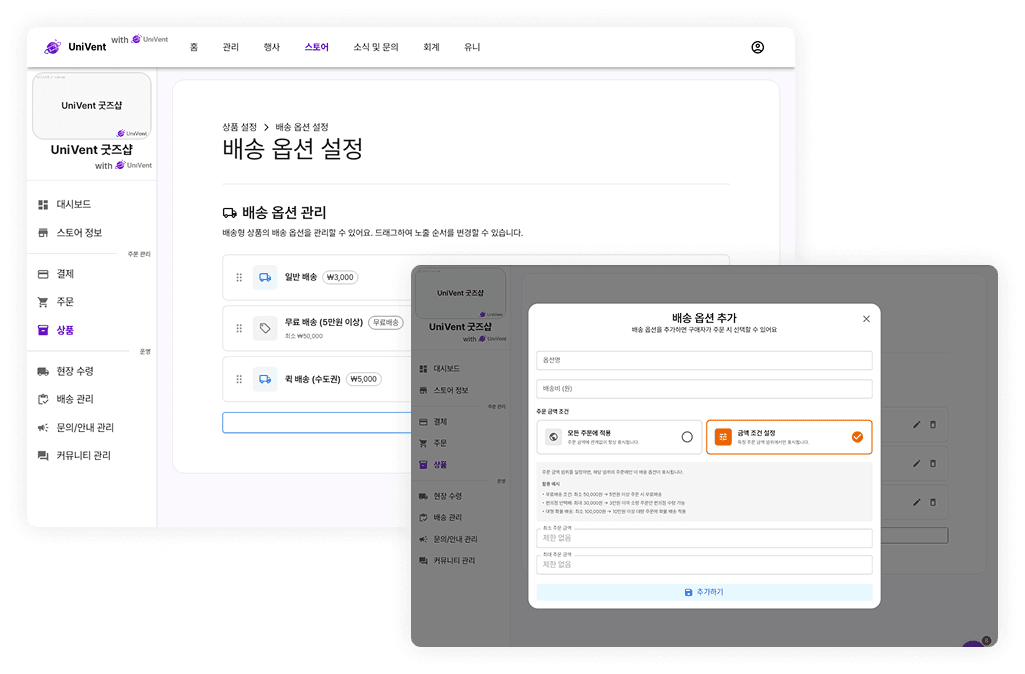Click the 현장 수령 truck icon
Viewport: 1025px width, 674px height.
[x=44, y=370]
